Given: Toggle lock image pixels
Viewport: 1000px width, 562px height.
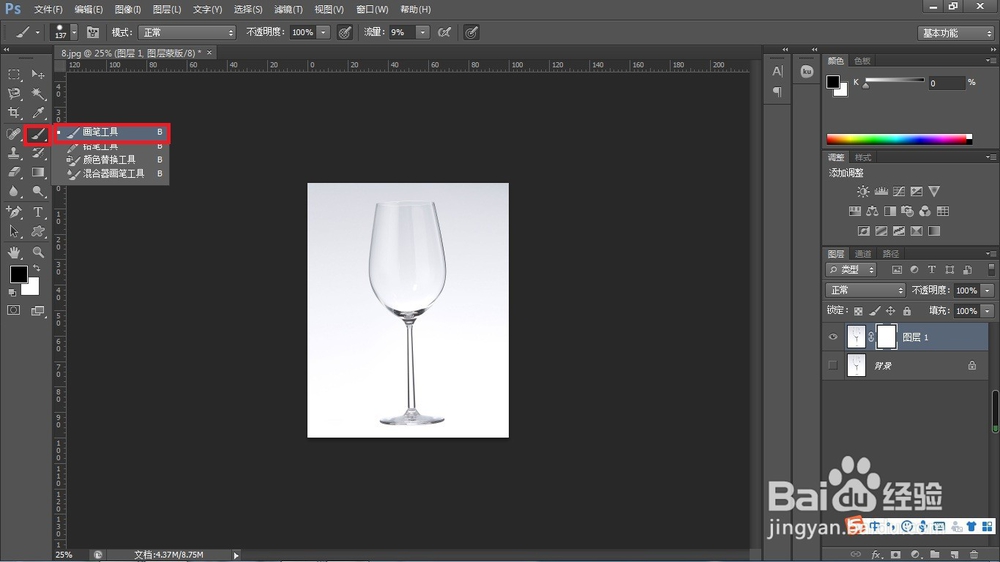Looking at the screenshot, I should point(875,311).
